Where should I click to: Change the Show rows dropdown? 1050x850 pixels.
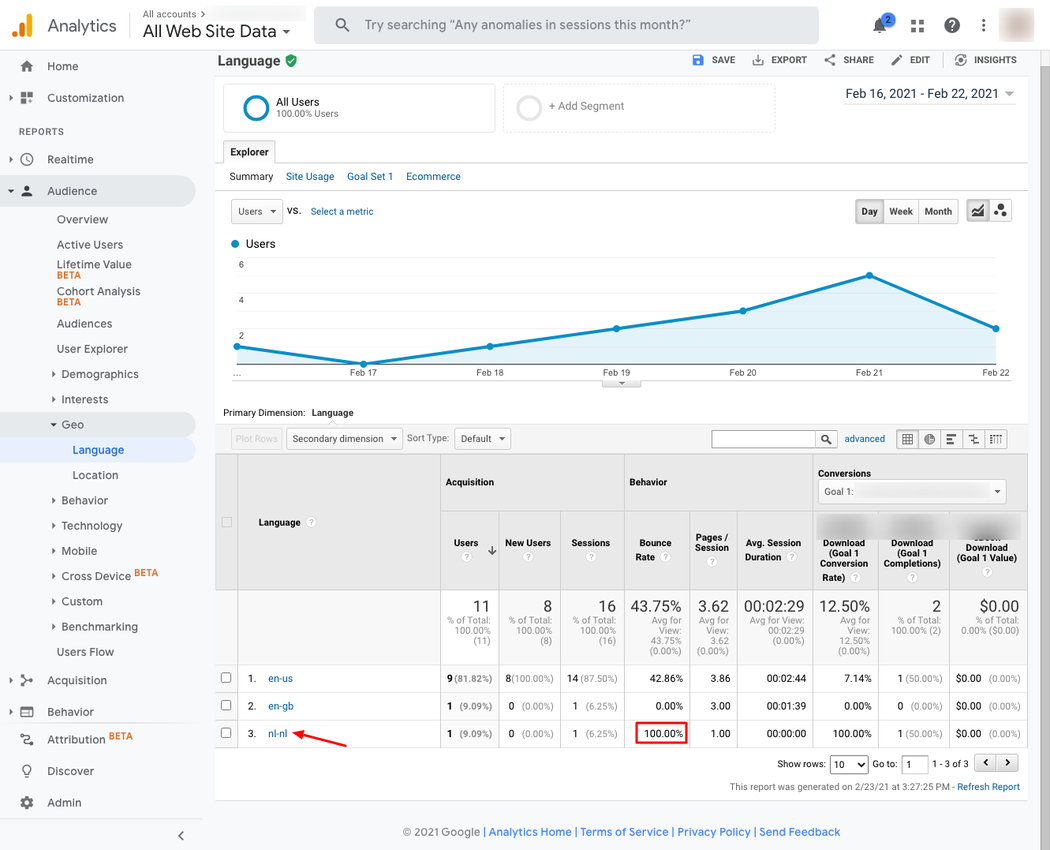tap(848, 764)
